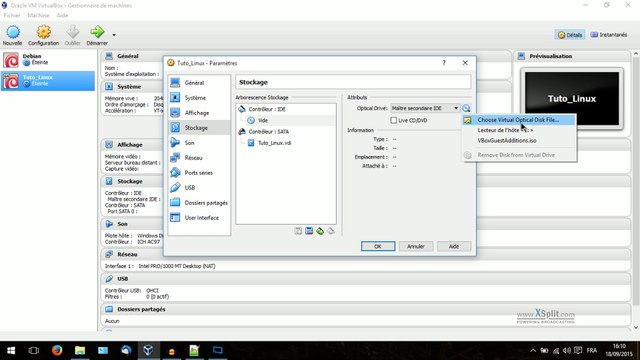Click the add controller icon below storage tree
This screenshot has width=640, height=360.
point(298,231)
